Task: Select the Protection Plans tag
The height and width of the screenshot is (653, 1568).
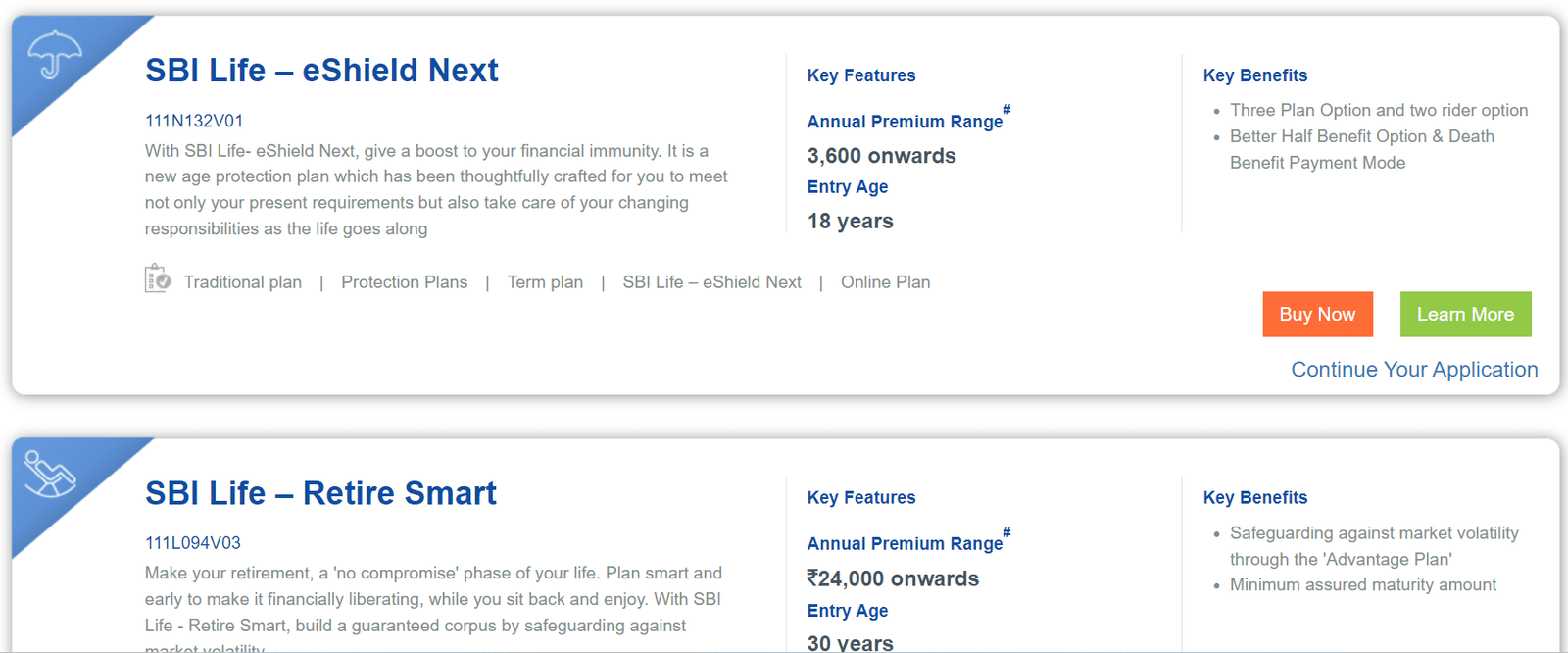Action: point(405,282)
